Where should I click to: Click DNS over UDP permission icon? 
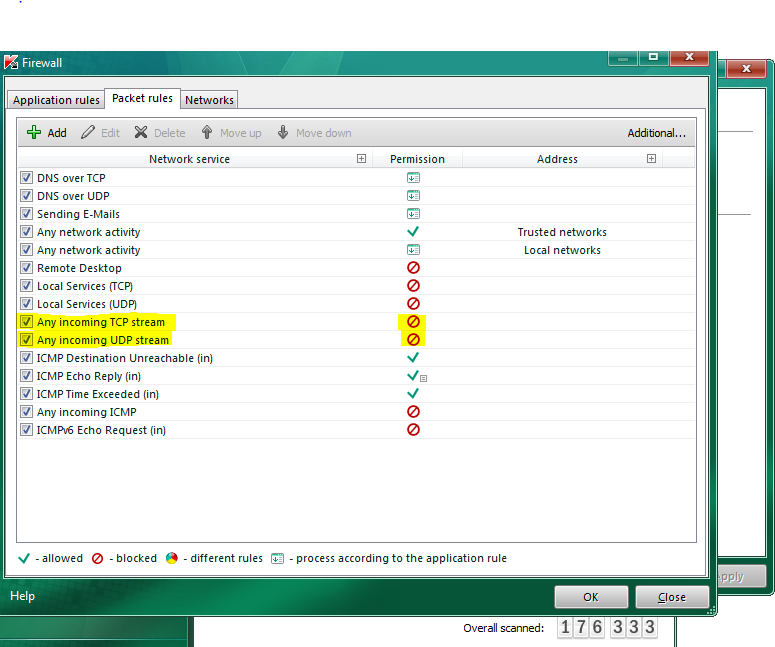pos(413,196)
